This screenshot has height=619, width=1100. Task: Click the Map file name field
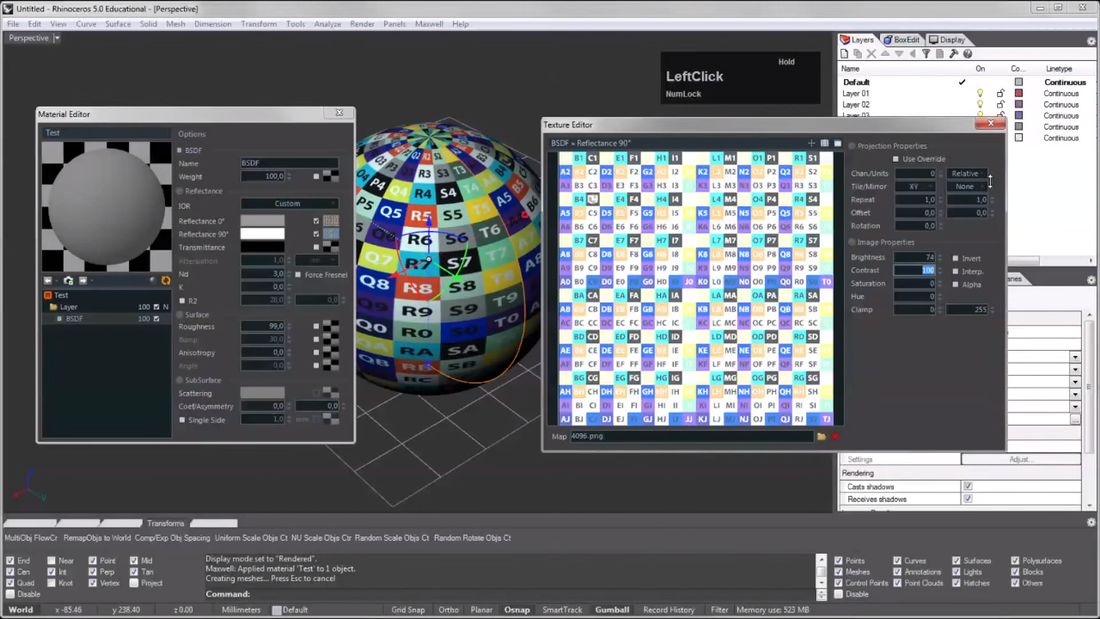(691, 437)
